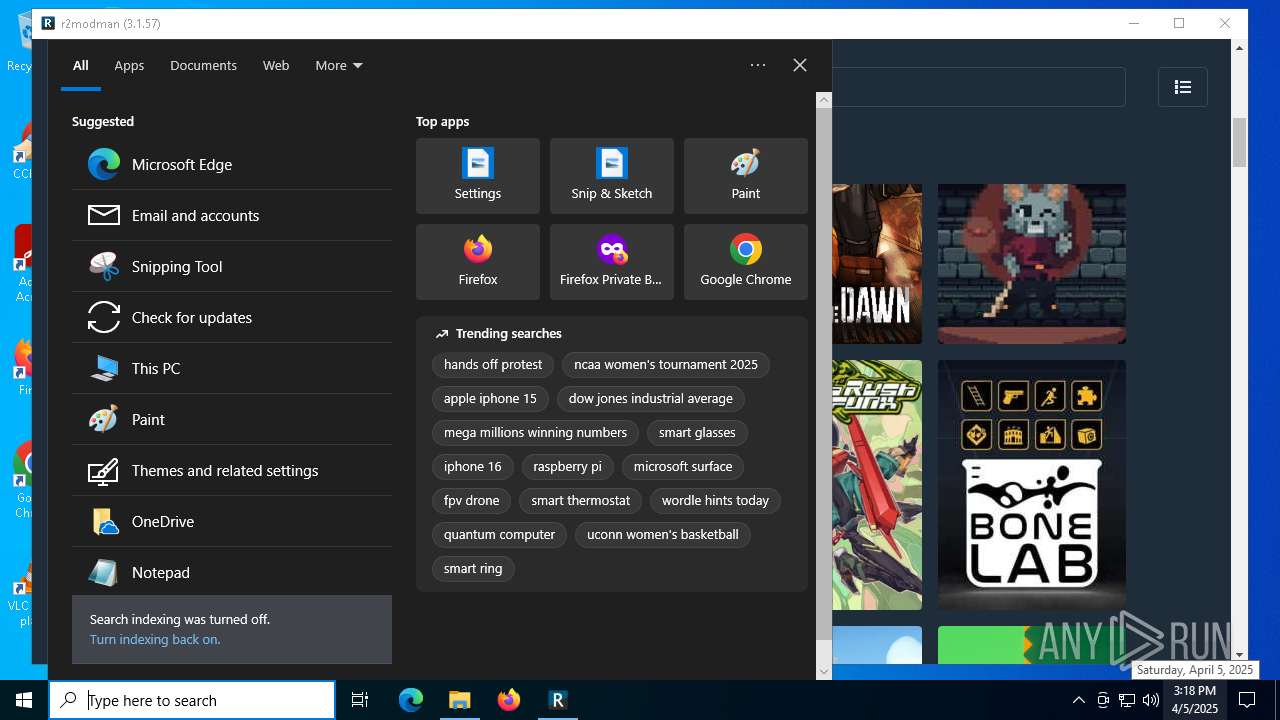The height and width of the screenshot is (720, 1280).
Task: Search trending 'wordle hints today'
Action: (x=715, y=500)
